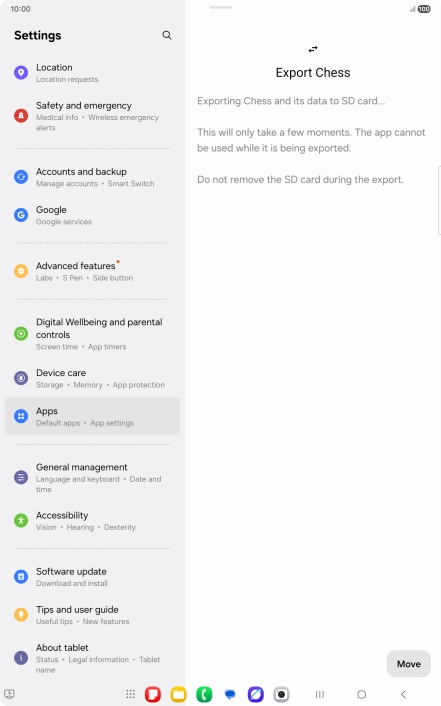
Task: Tap the Device care icon
Action: pyautogui.click(x=21, y=378)
